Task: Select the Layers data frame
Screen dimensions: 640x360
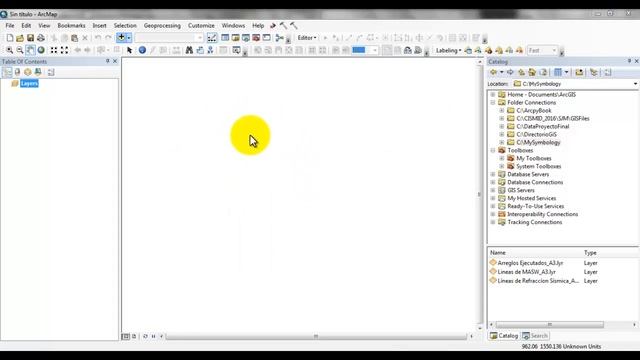Action: (29, 83)
